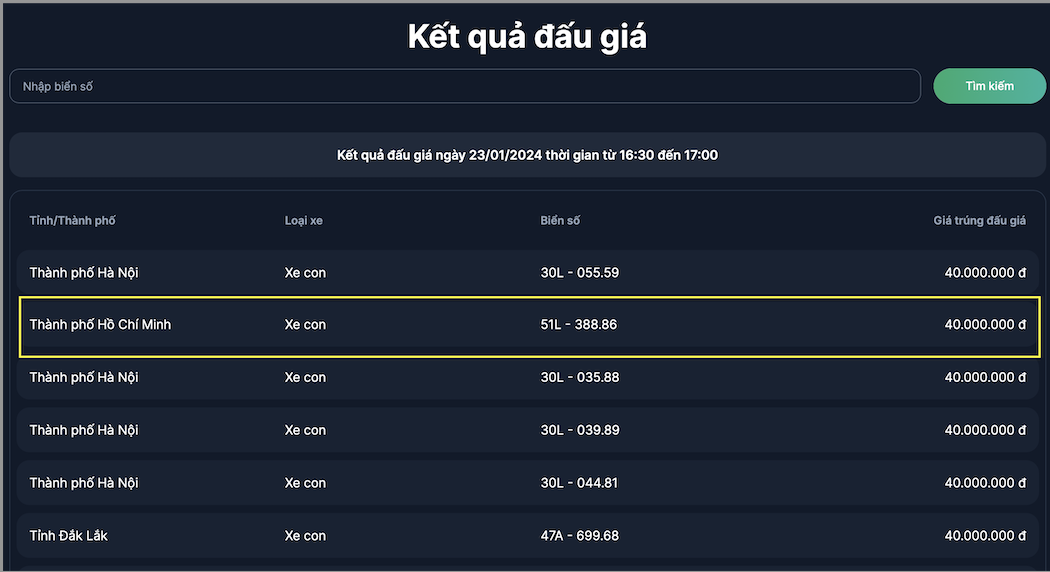Viewport: 1050px width, 572px height.
Task: Click the 'Tỉnh/Thành phố' column header
Action: click(x=79, y=220)
